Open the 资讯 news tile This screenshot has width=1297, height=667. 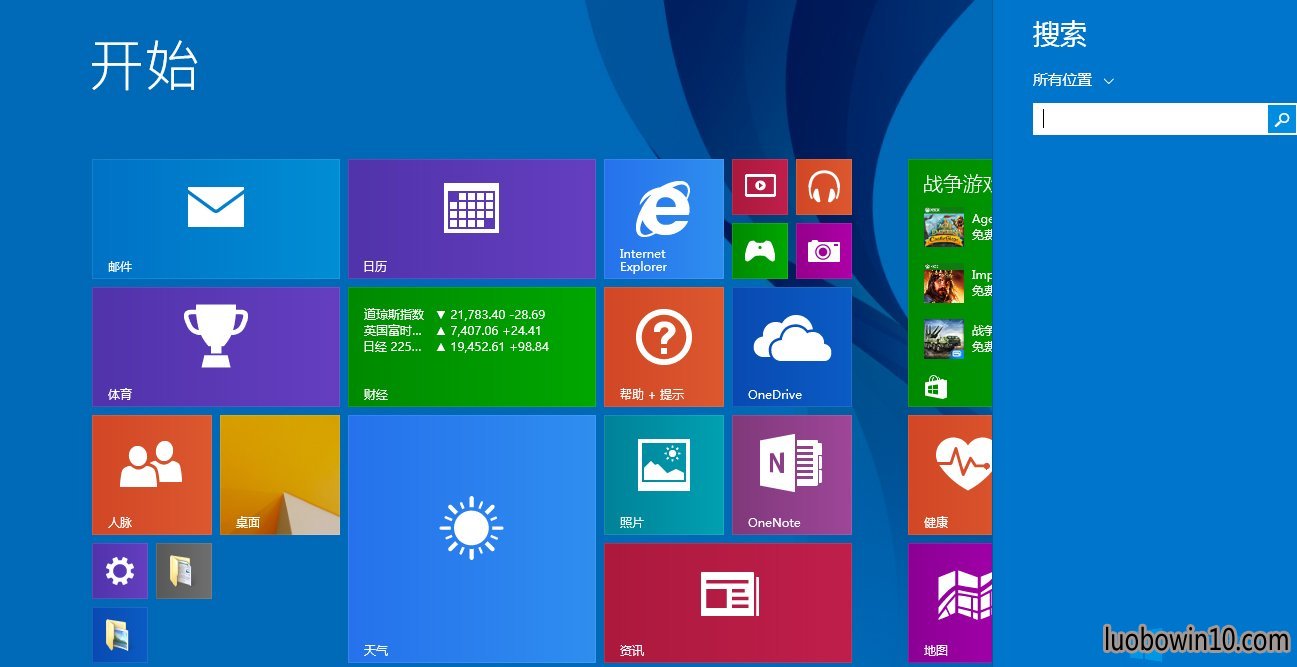728,603
